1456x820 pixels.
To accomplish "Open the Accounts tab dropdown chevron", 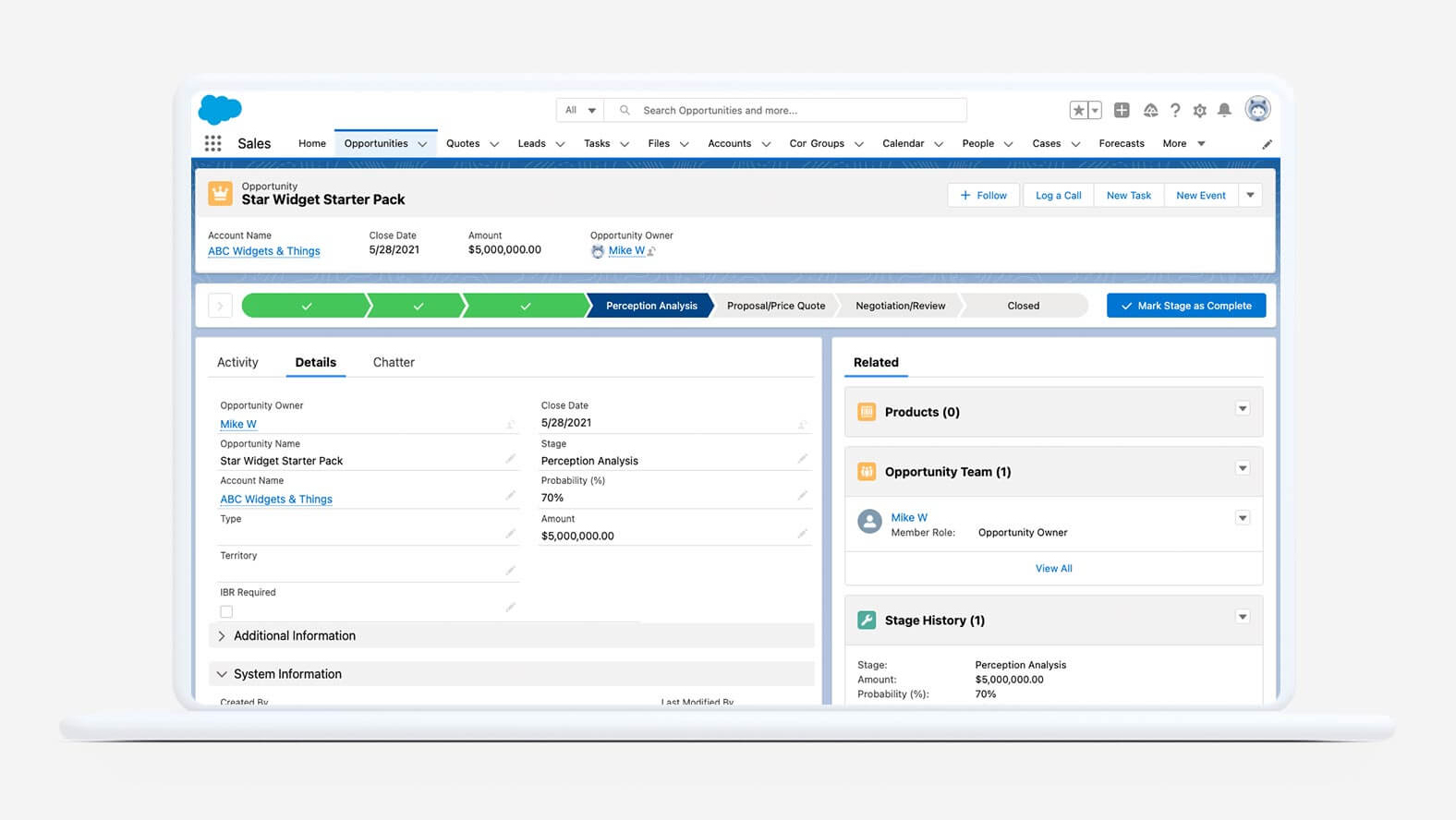I will coord(766,144).
